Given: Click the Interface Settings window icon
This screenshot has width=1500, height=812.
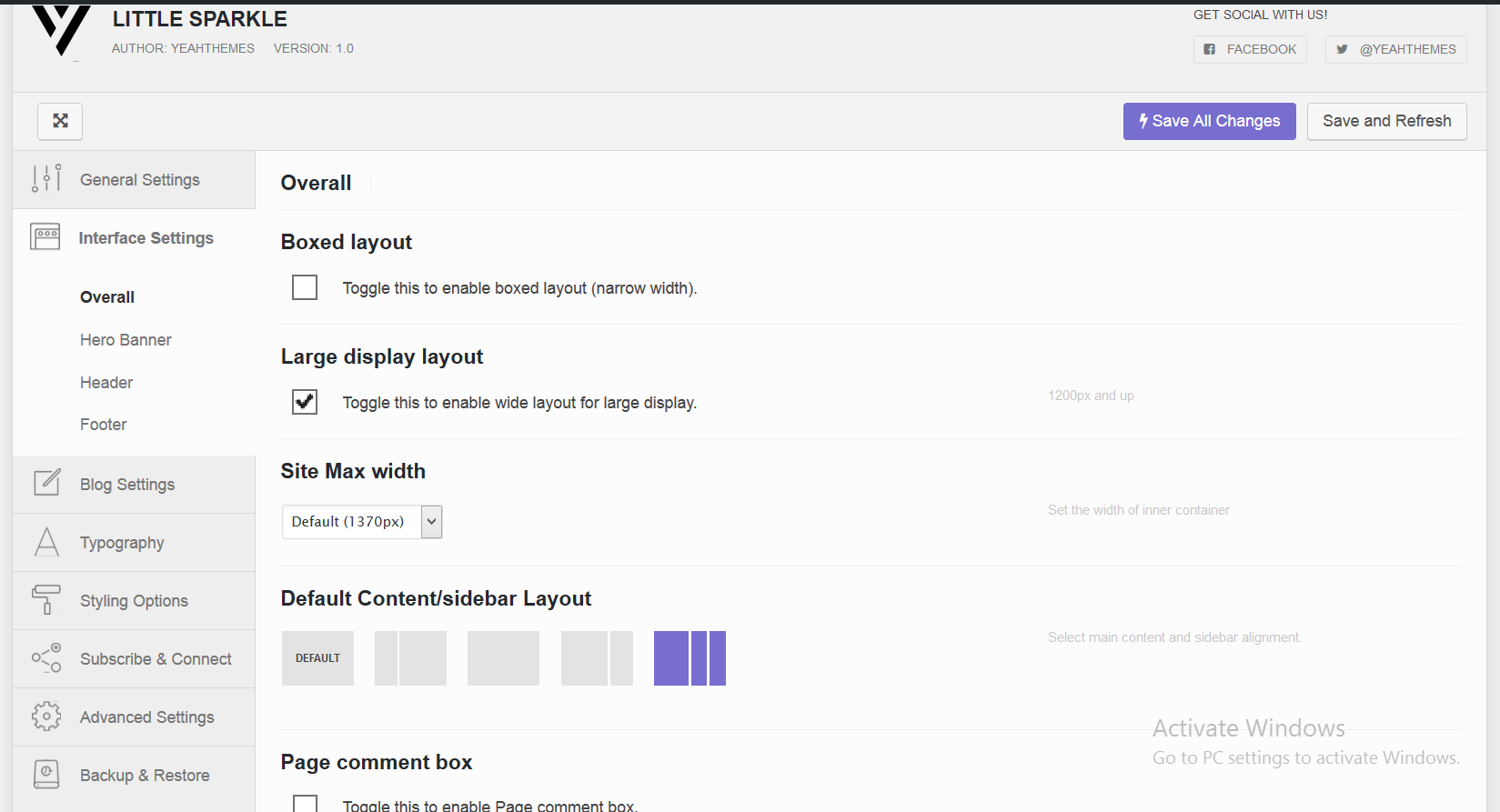Looking at the screenshot, I should (45, 237).
